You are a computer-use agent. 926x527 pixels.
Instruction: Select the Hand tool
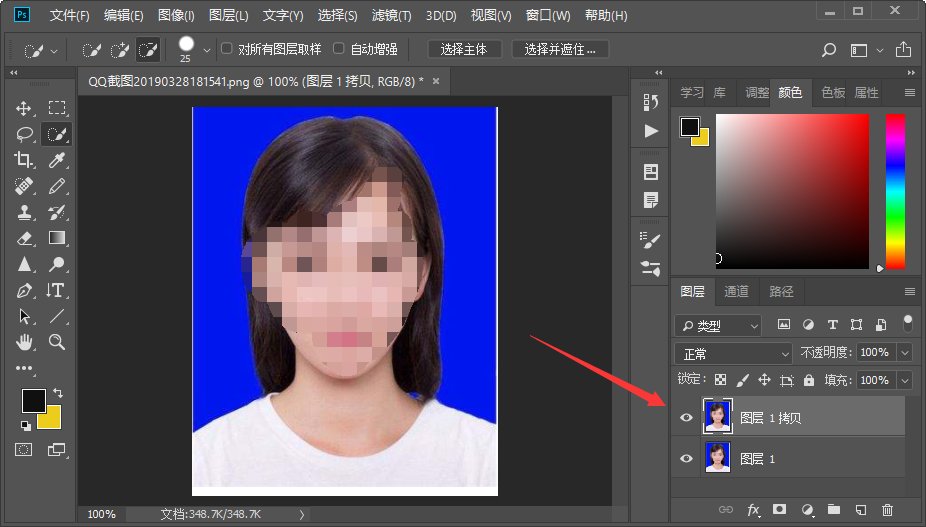[24, 342]
